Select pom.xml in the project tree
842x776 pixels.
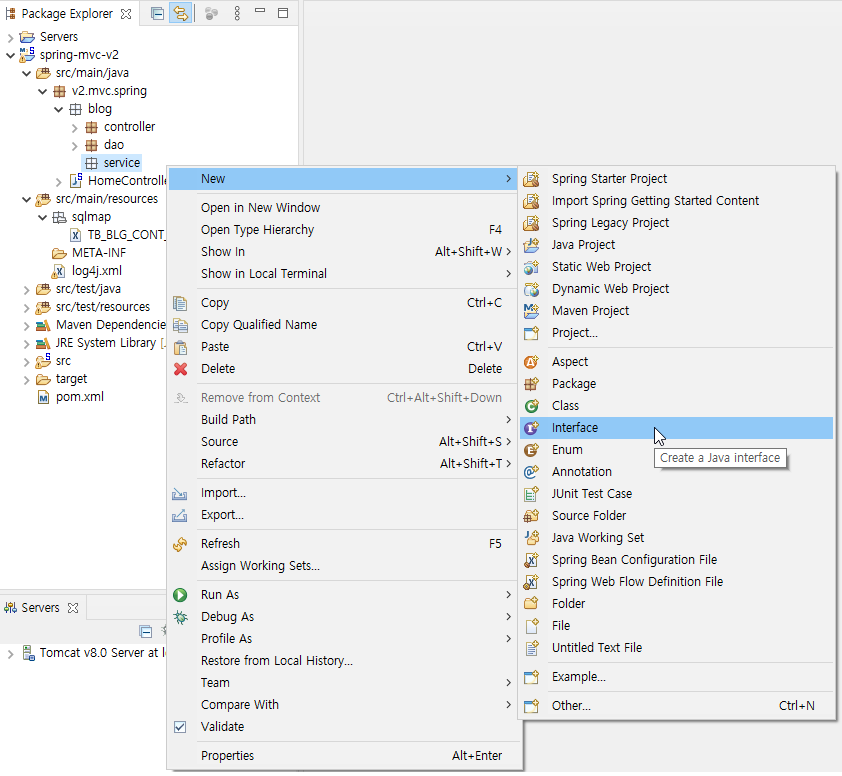[x=79, y=397]
